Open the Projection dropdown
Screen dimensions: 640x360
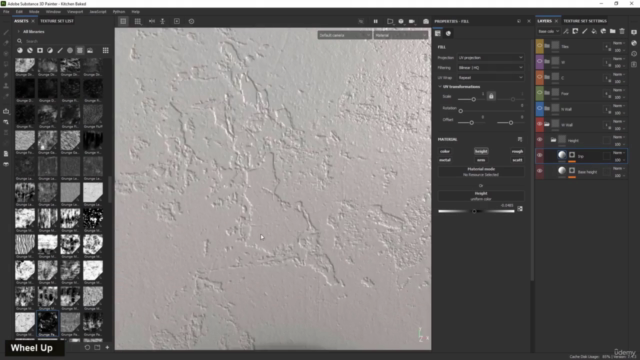[x=490, y=58]
